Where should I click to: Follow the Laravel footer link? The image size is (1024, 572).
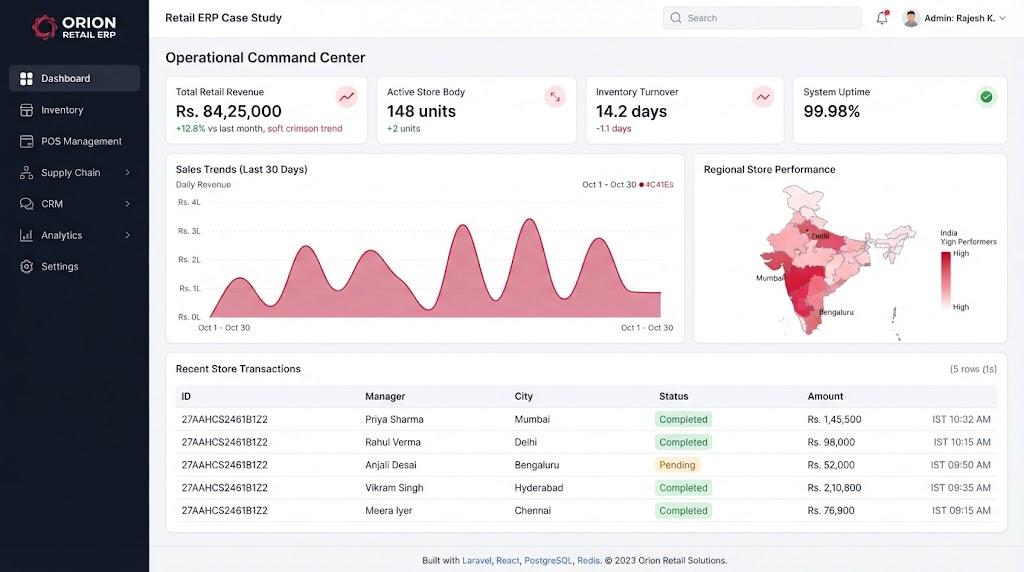coord(476,560)
